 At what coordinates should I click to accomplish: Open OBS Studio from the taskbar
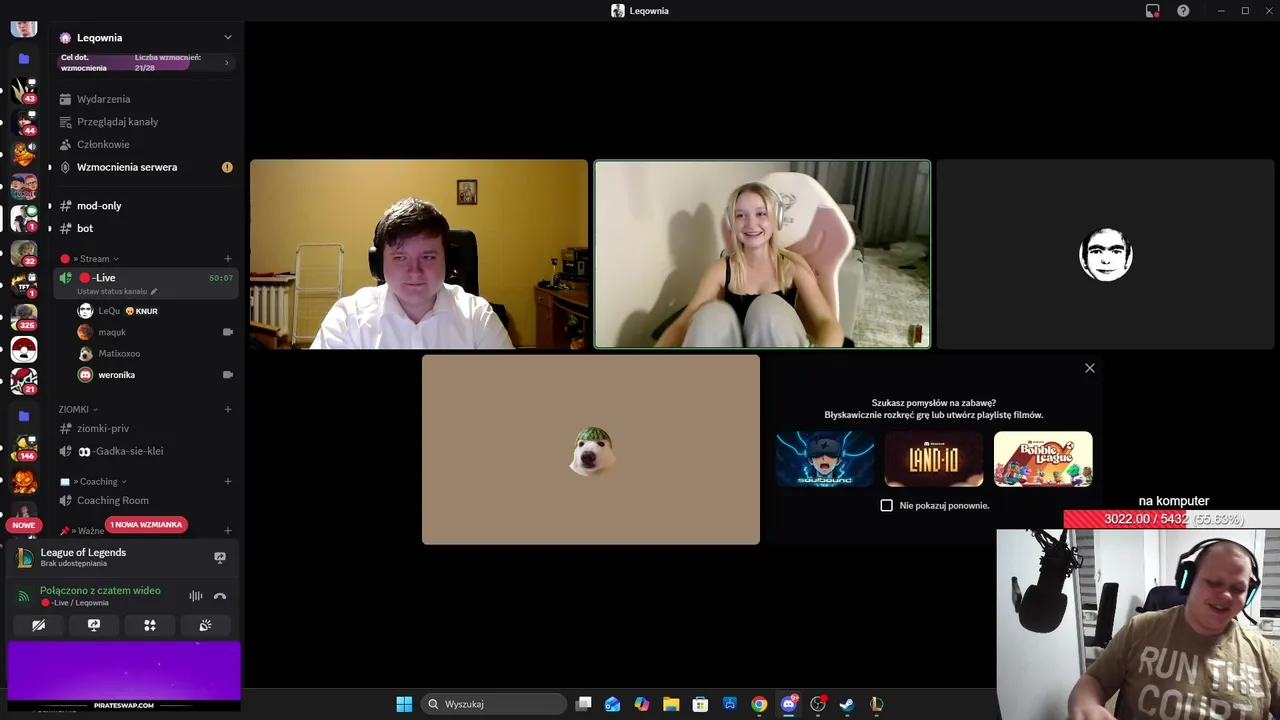tap(817, 704)
